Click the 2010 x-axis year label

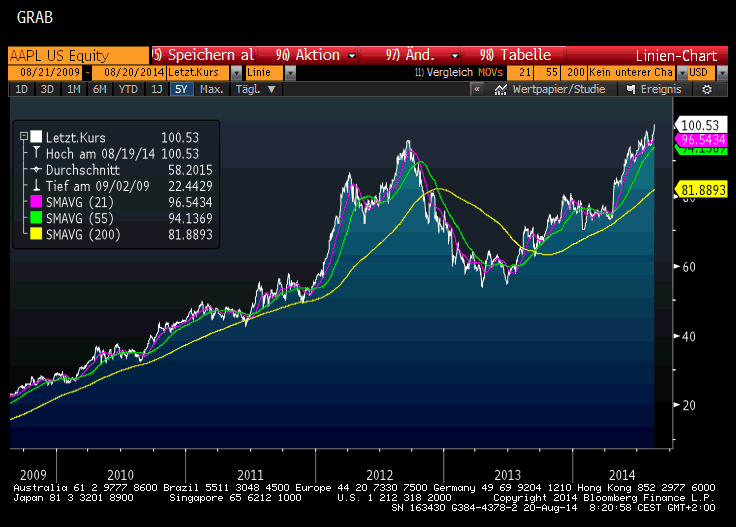click(x=120, y=475)
